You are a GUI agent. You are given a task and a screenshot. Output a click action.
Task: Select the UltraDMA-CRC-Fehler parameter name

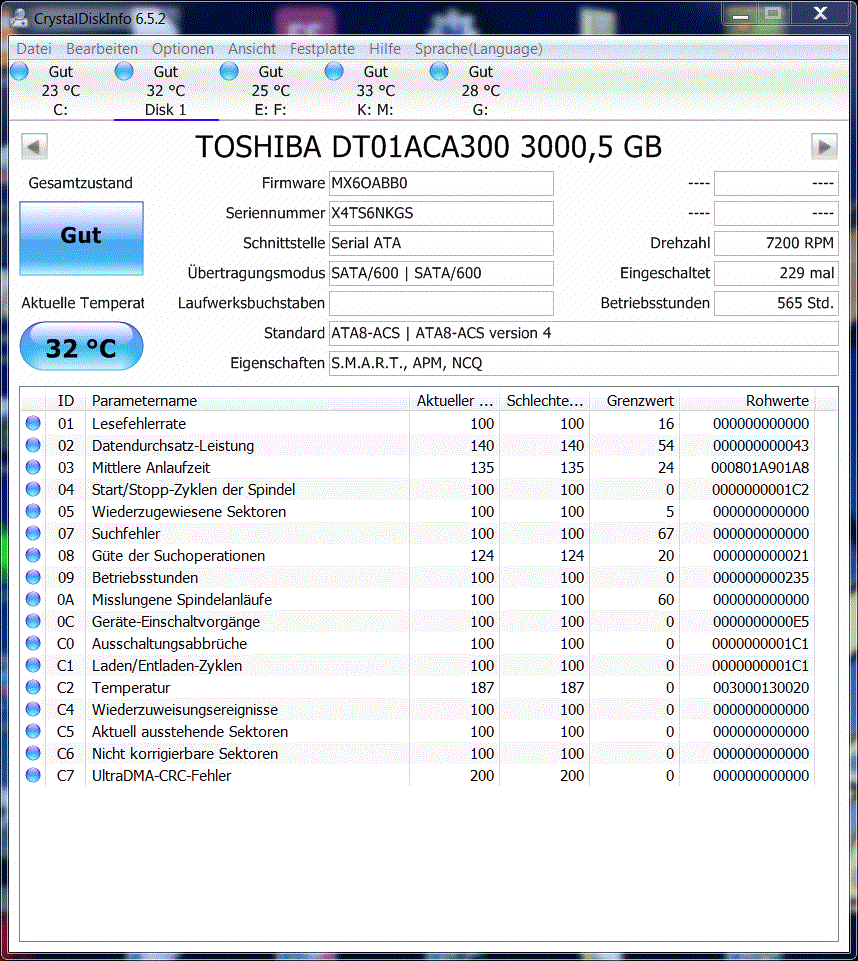161,776
